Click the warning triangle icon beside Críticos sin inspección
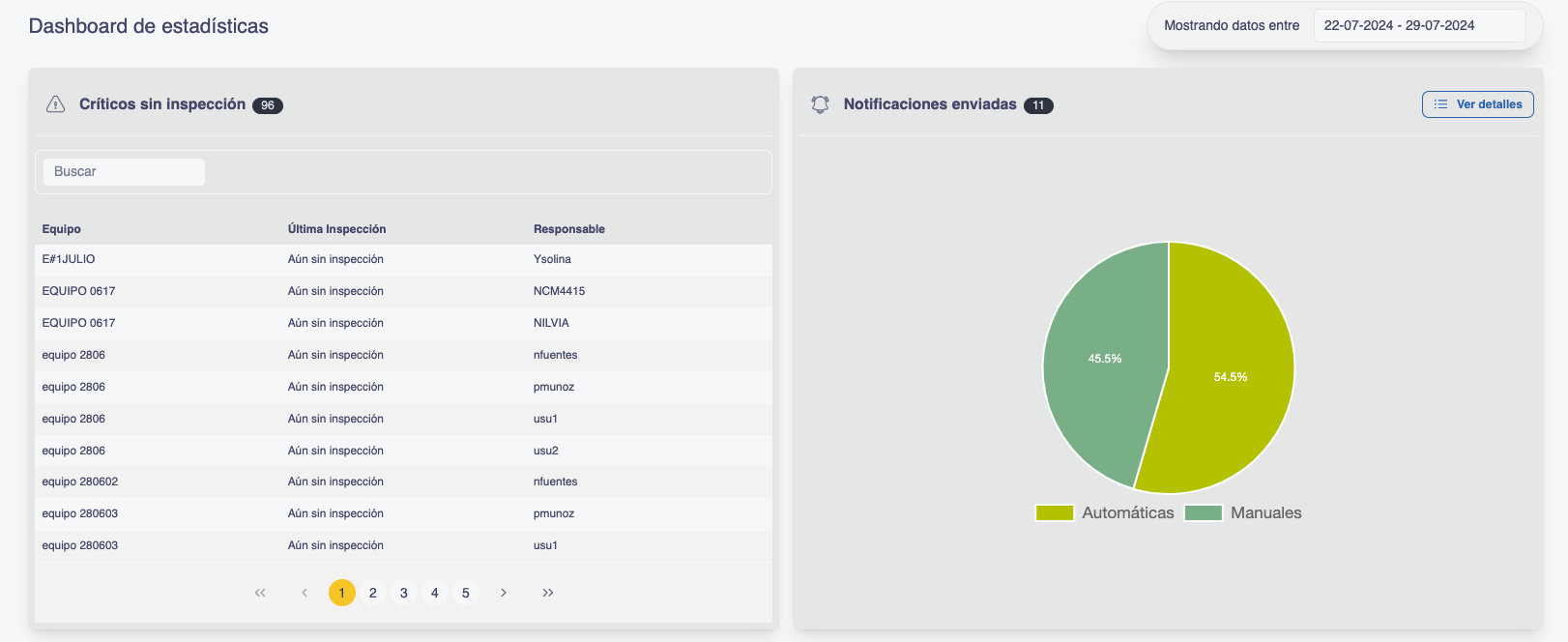 pyautogui.click(x=55, y=104)
